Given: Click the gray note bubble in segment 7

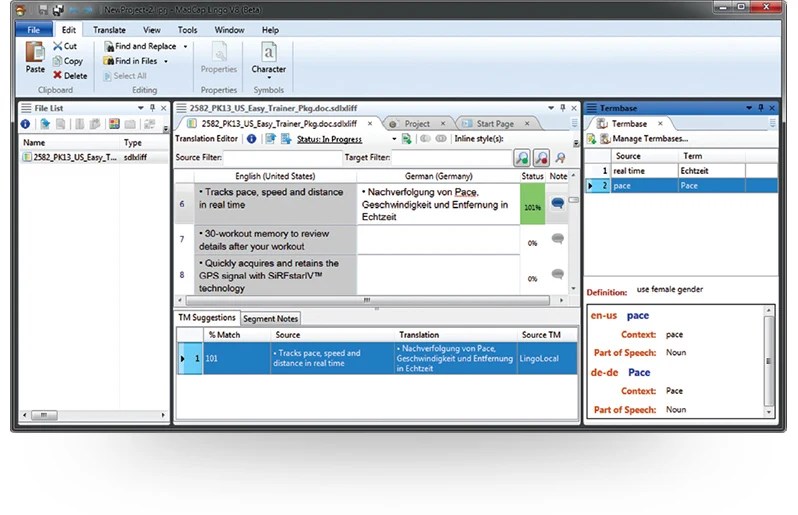Looking at the screenshot, I should click(558, 238).
